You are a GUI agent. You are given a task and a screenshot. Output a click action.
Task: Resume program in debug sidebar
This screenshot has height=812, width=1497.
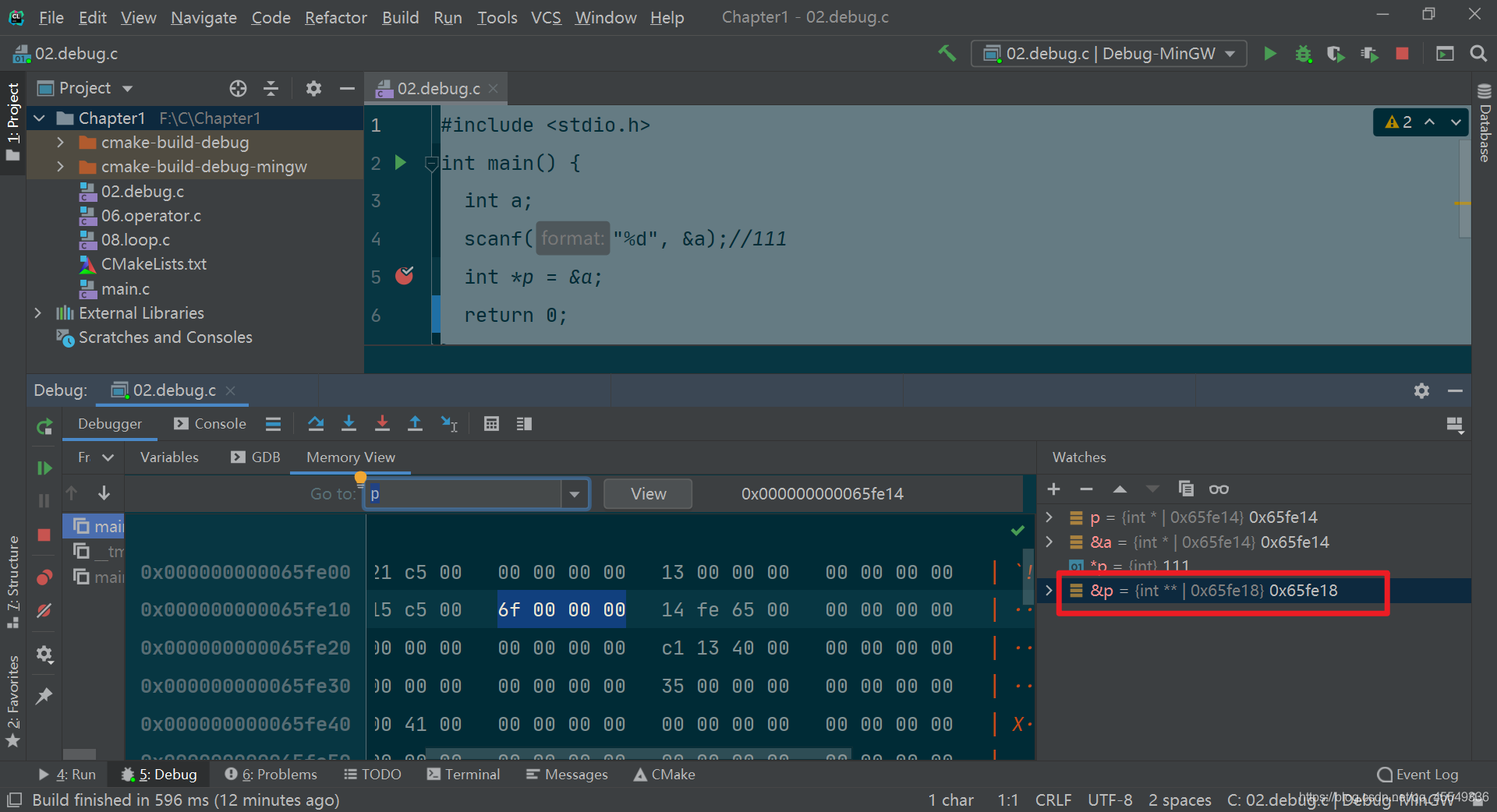point(44,468)
